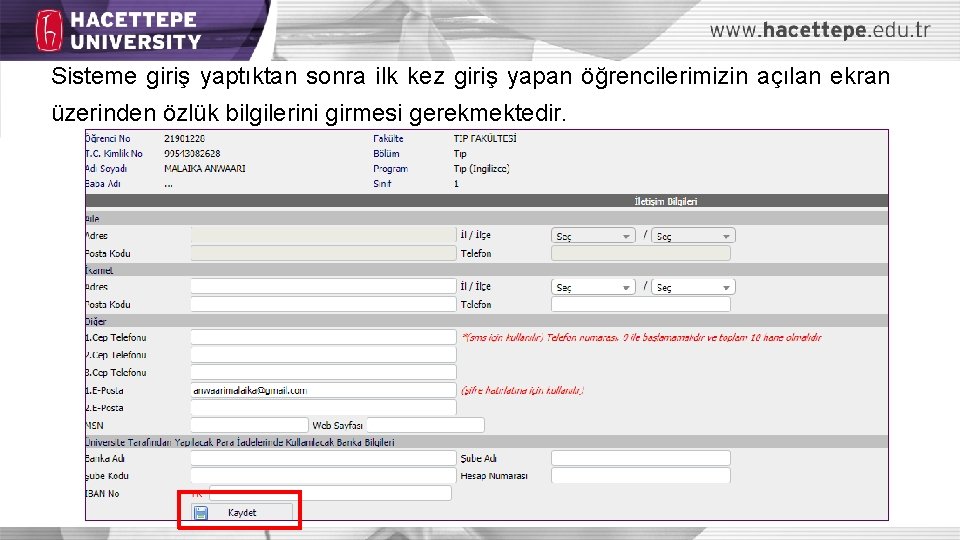Click the 2.Cep Telefonu input field

[x=323, y=354]
